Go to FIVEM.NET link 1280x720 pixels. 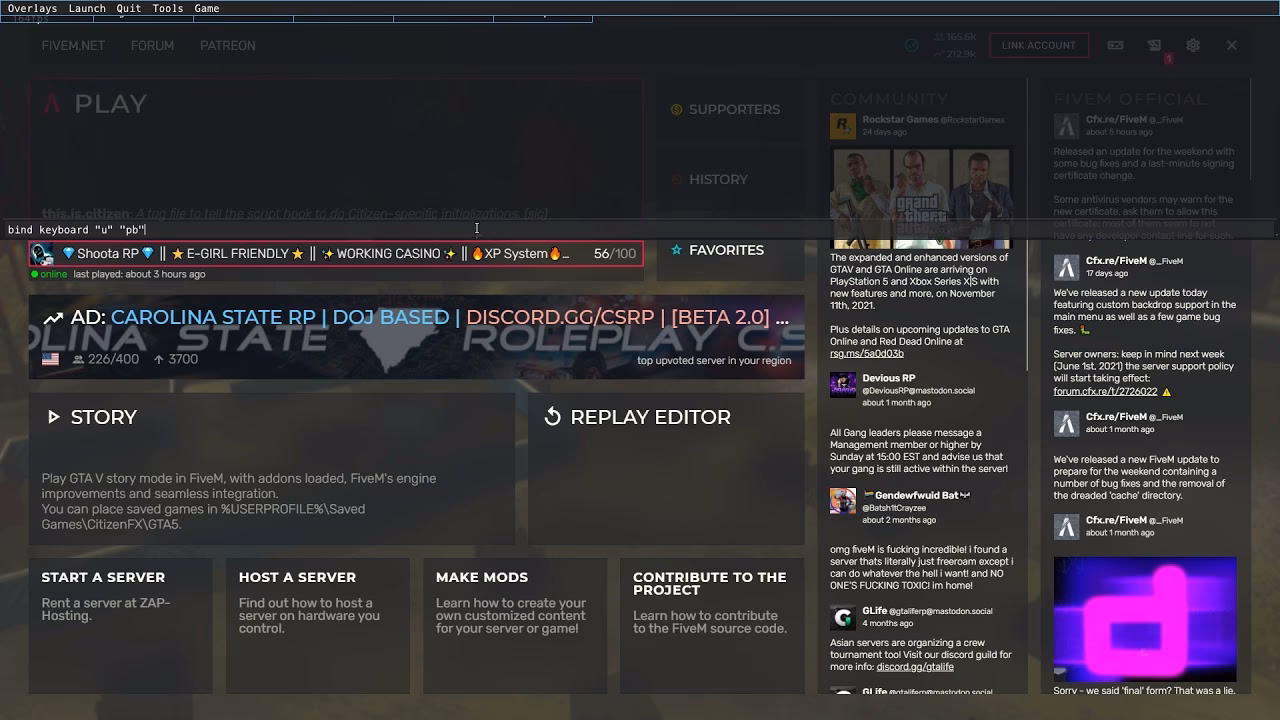pos(73,46)
